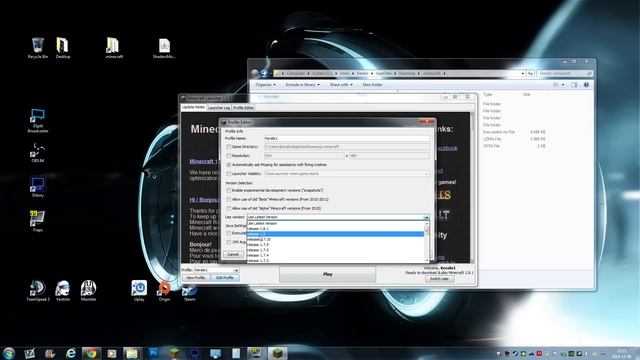Select the highlighted release 1.8 entry
The image size is (640, 360).
point(336,234)
